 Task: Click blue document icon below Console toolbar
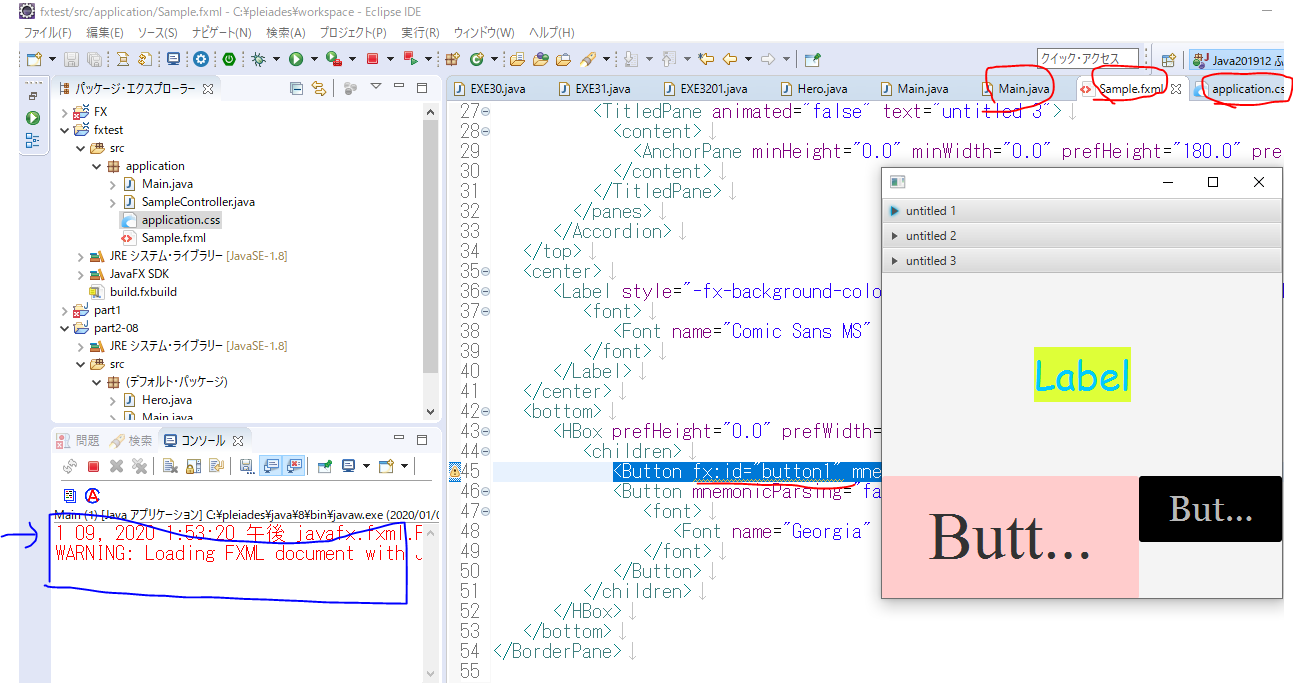point(70,496)
